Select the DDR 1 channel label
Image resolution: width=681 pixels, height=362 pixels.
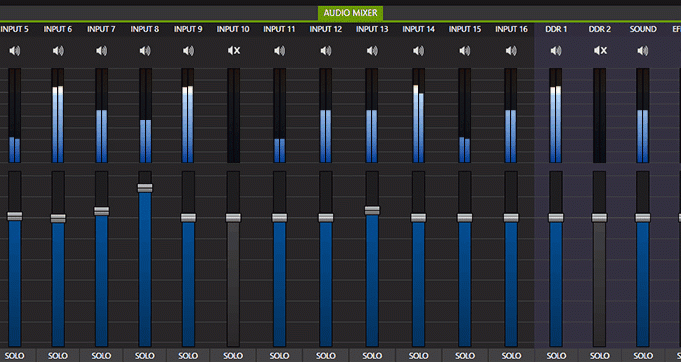[556, 30]
